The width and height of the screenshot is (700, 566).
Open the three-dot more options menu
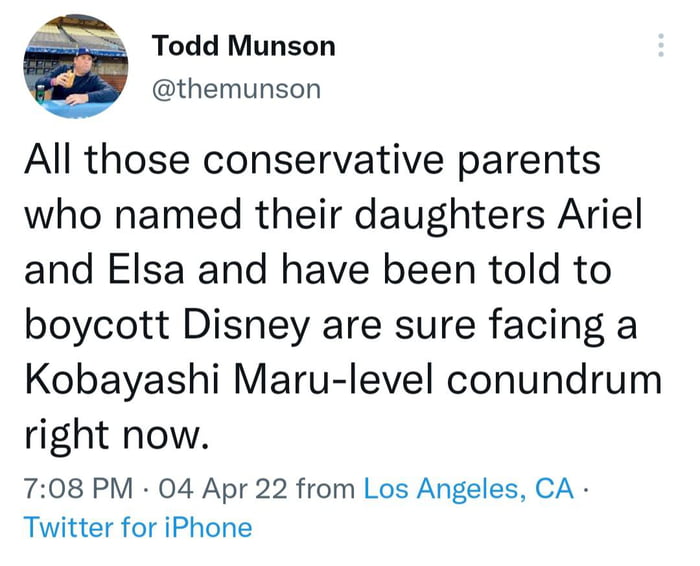point(659,45)
